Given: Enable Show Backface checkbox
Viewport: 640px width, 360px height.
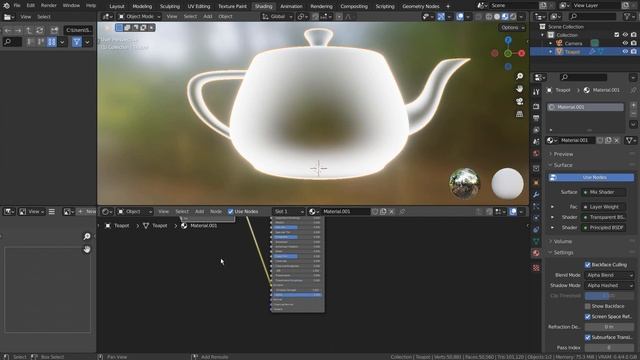Looking at the screenshot, I should 588,306.
